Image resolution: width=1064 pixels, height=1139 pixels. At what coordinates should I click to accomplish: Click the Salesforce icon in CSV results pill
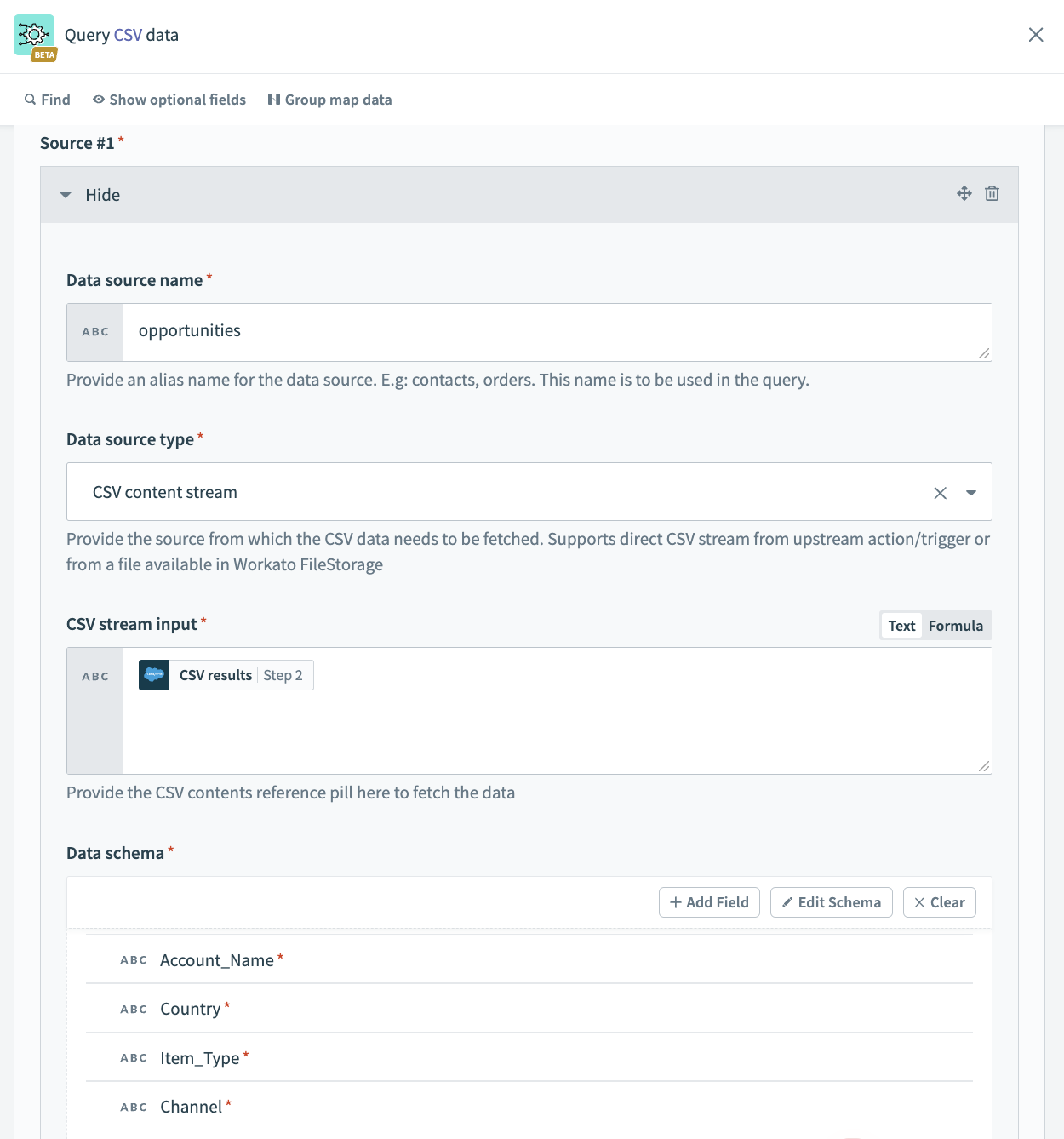tap(154, 675)
